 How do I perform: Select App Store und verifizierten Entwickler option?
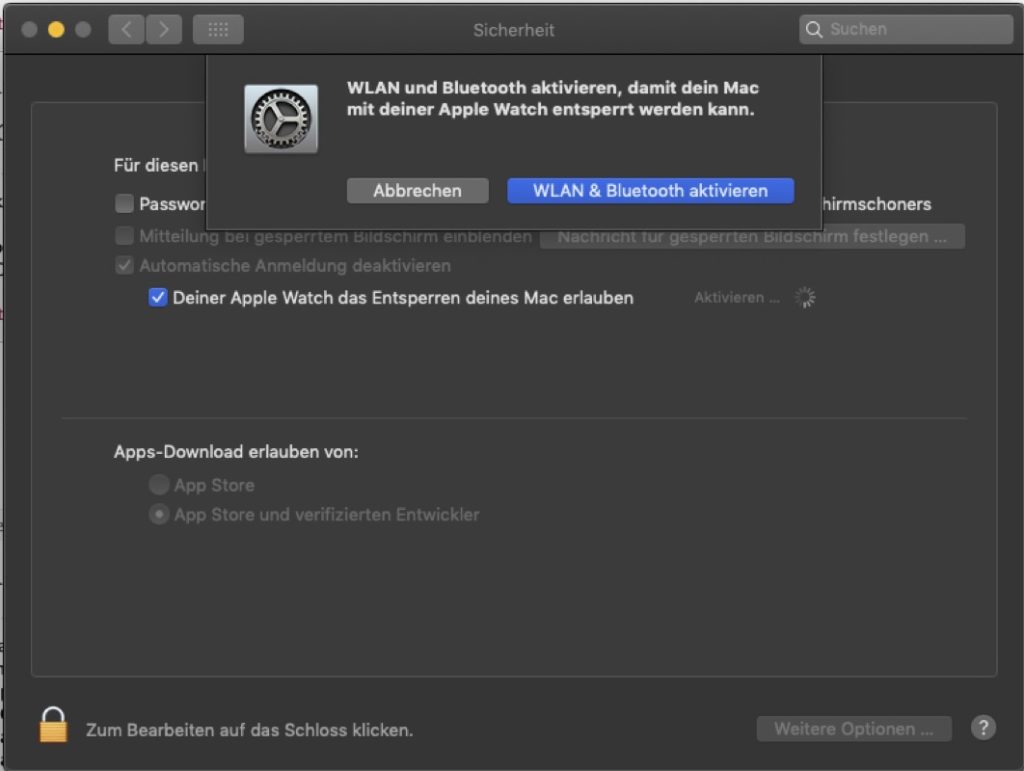pos(159,514)
